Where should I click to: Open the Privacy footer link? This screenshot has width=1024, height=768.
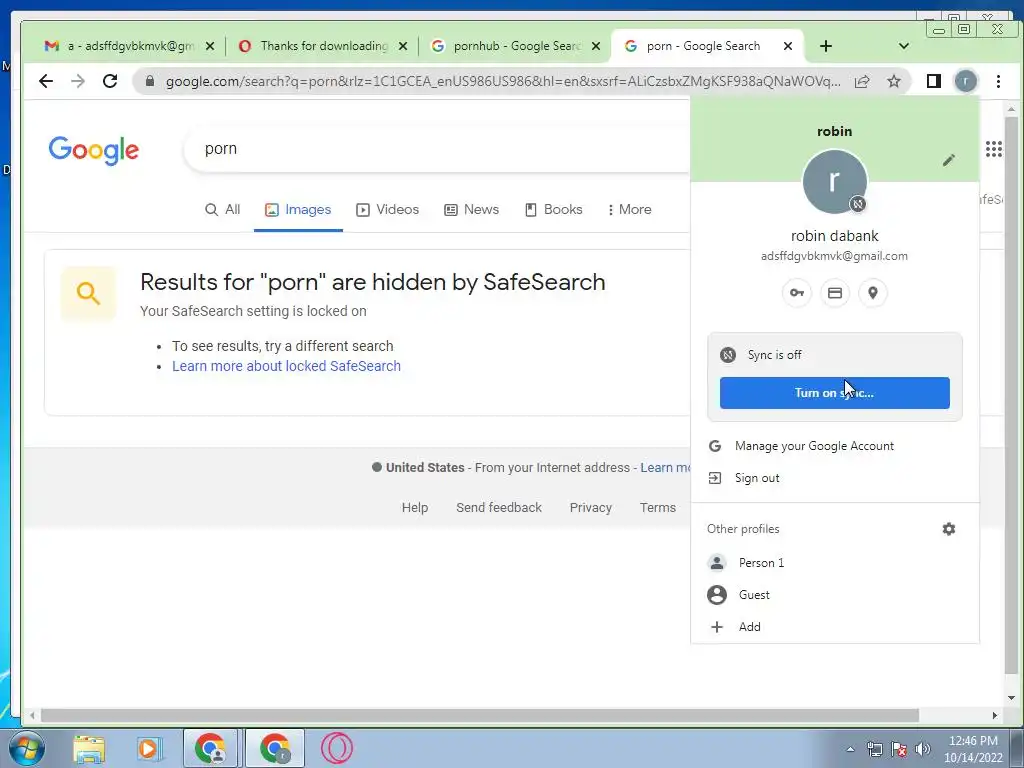tap(590, 507)
